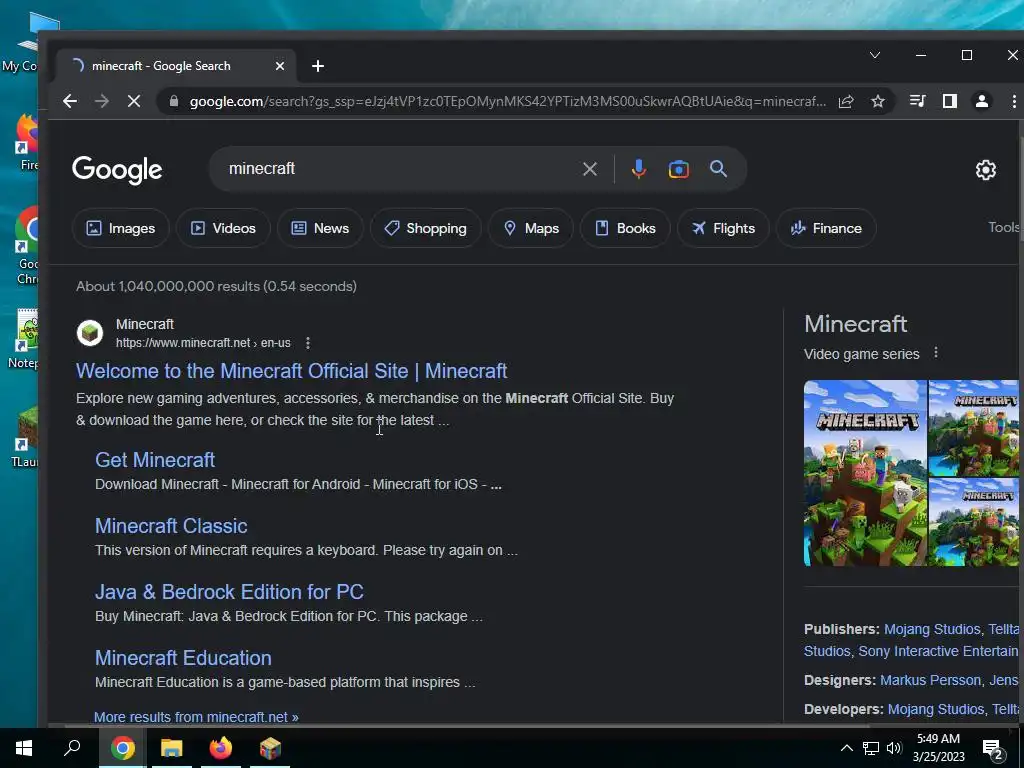The width and height of the screenshot is (1024, 768).
Task: Open Welcome to the Minecraft Official Site link
Action: (291, 371)
